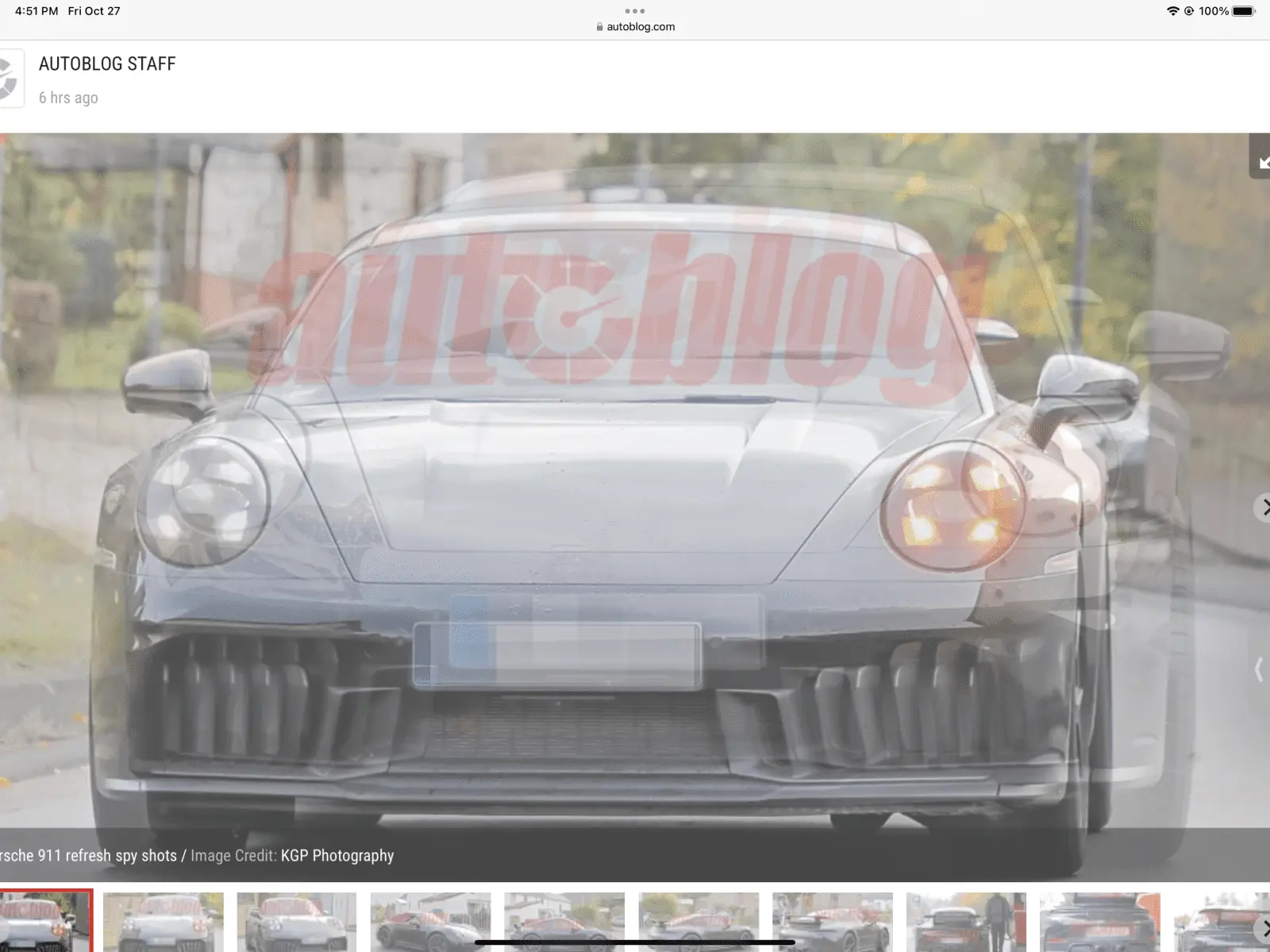The image size is (1270, 952).
Task: Tap the '6 hrs ago' timestamp
Action: (68, 98)
